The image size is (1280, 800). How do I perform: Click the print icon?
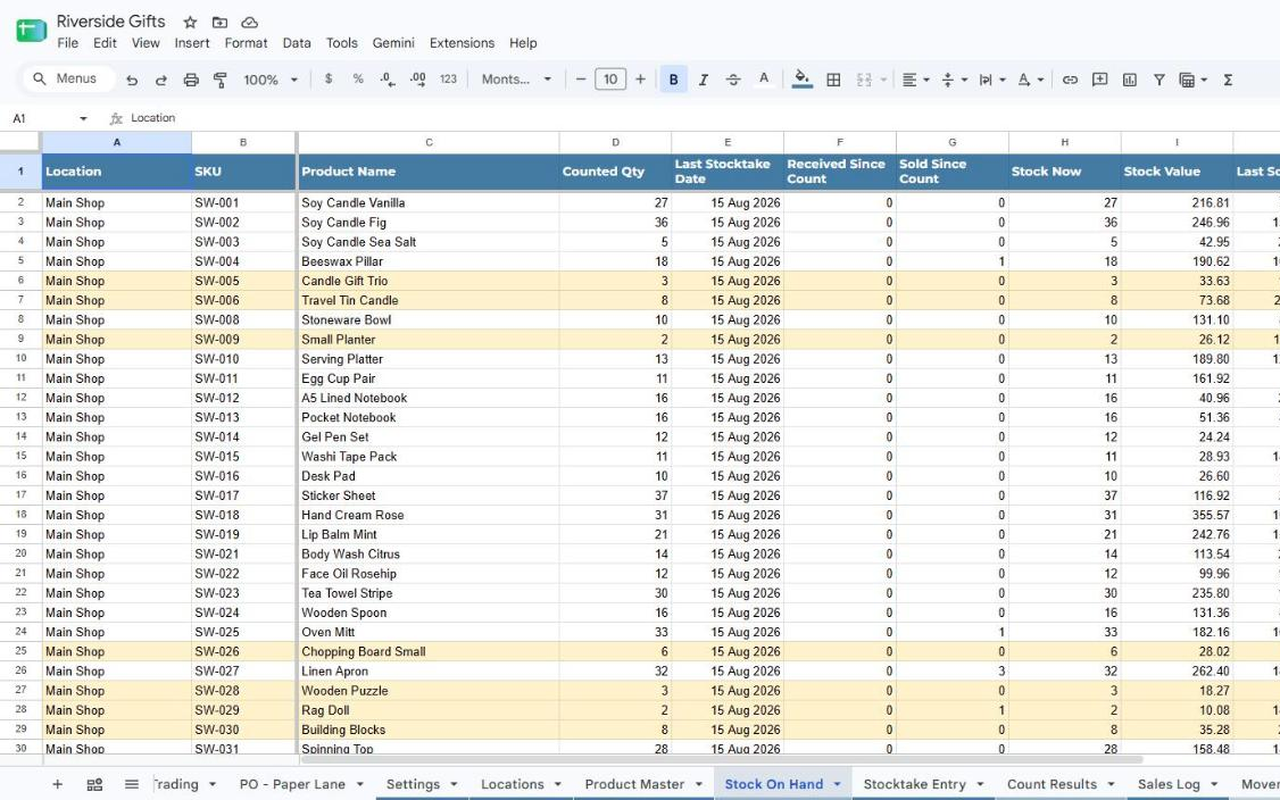[x=191, y=80]
